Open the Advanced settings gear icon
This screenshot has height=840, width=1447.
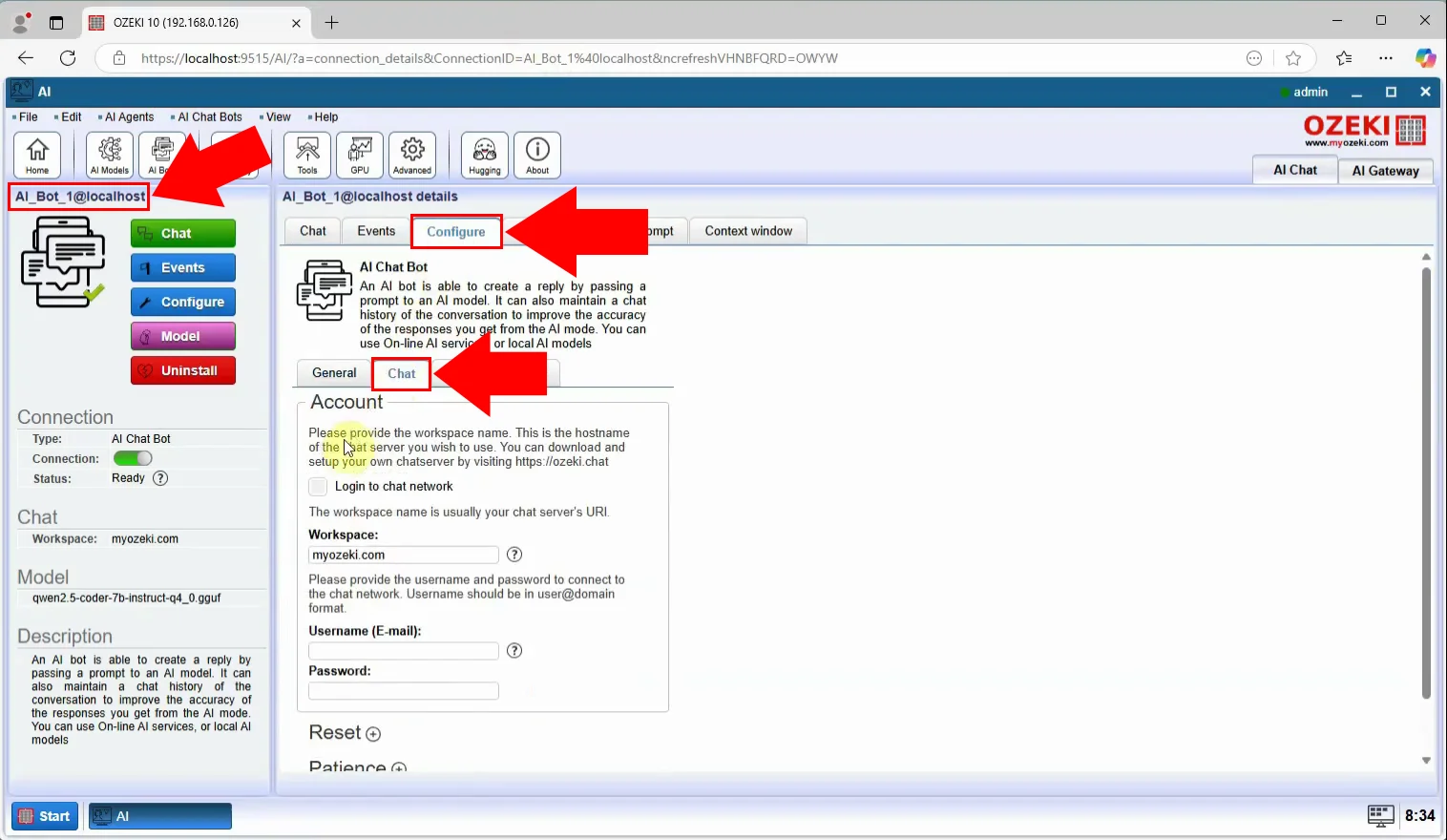[412, 155]
